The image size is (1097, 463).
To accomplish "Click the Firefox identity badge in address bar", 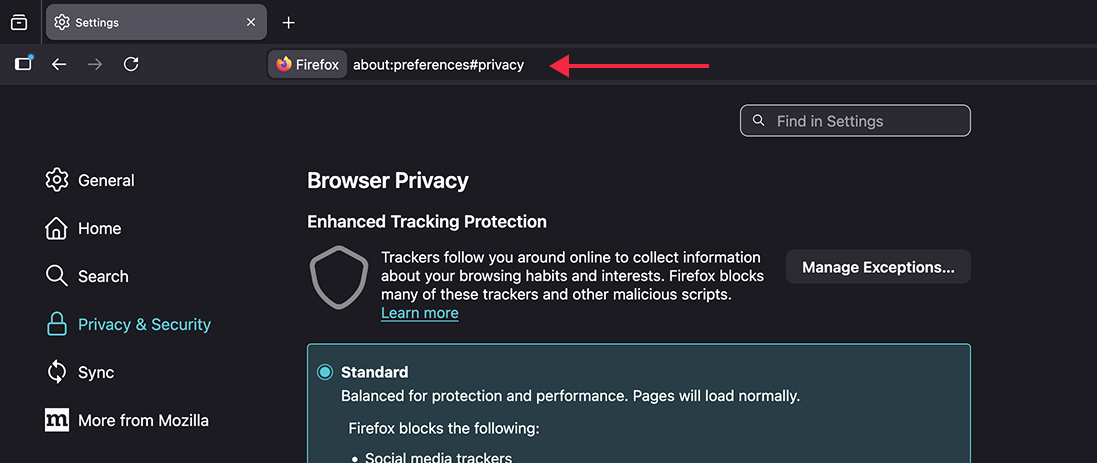I will click(x=307, y=65).
